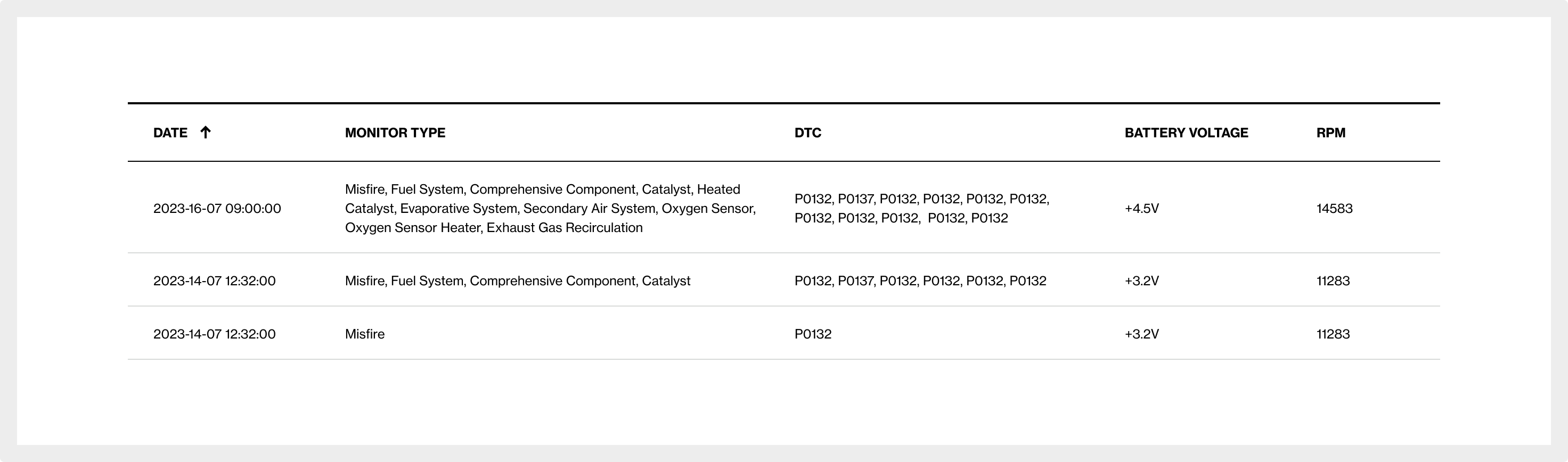Click the single-line DTC list containing P0137

point(920,281)
